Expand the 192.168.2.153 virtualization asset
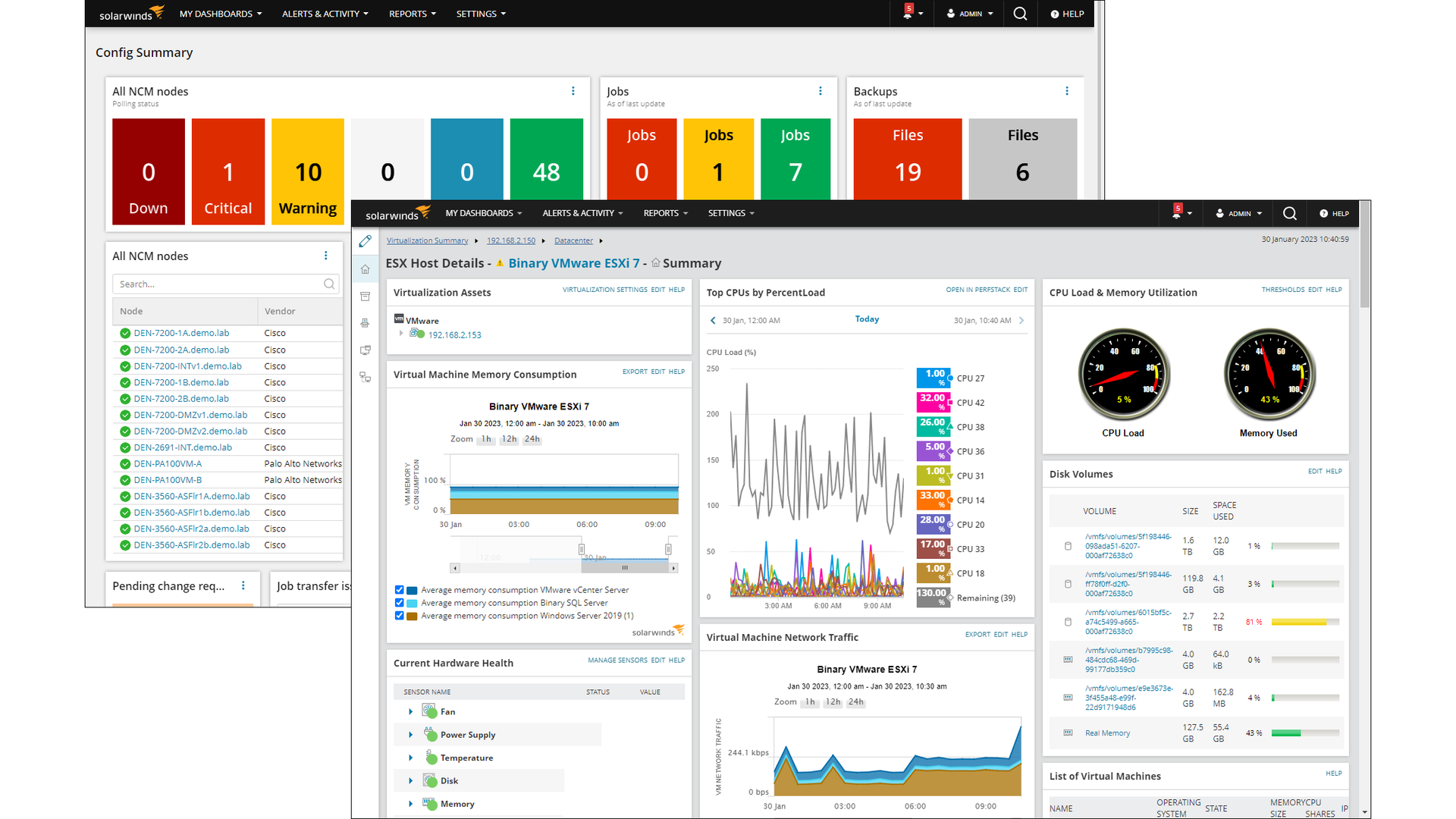This screenshot has width=1456, height=819. point(401,334)
